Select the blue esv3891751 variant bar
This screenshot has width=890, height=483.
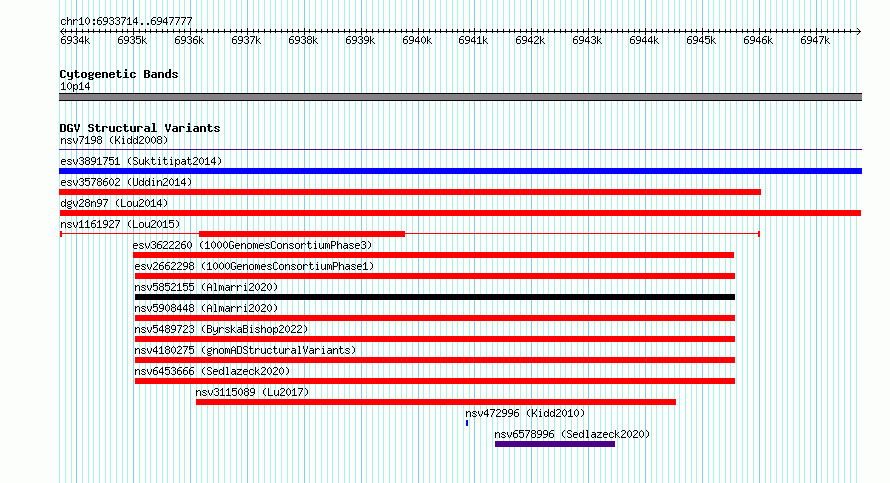tap(460, 171)
